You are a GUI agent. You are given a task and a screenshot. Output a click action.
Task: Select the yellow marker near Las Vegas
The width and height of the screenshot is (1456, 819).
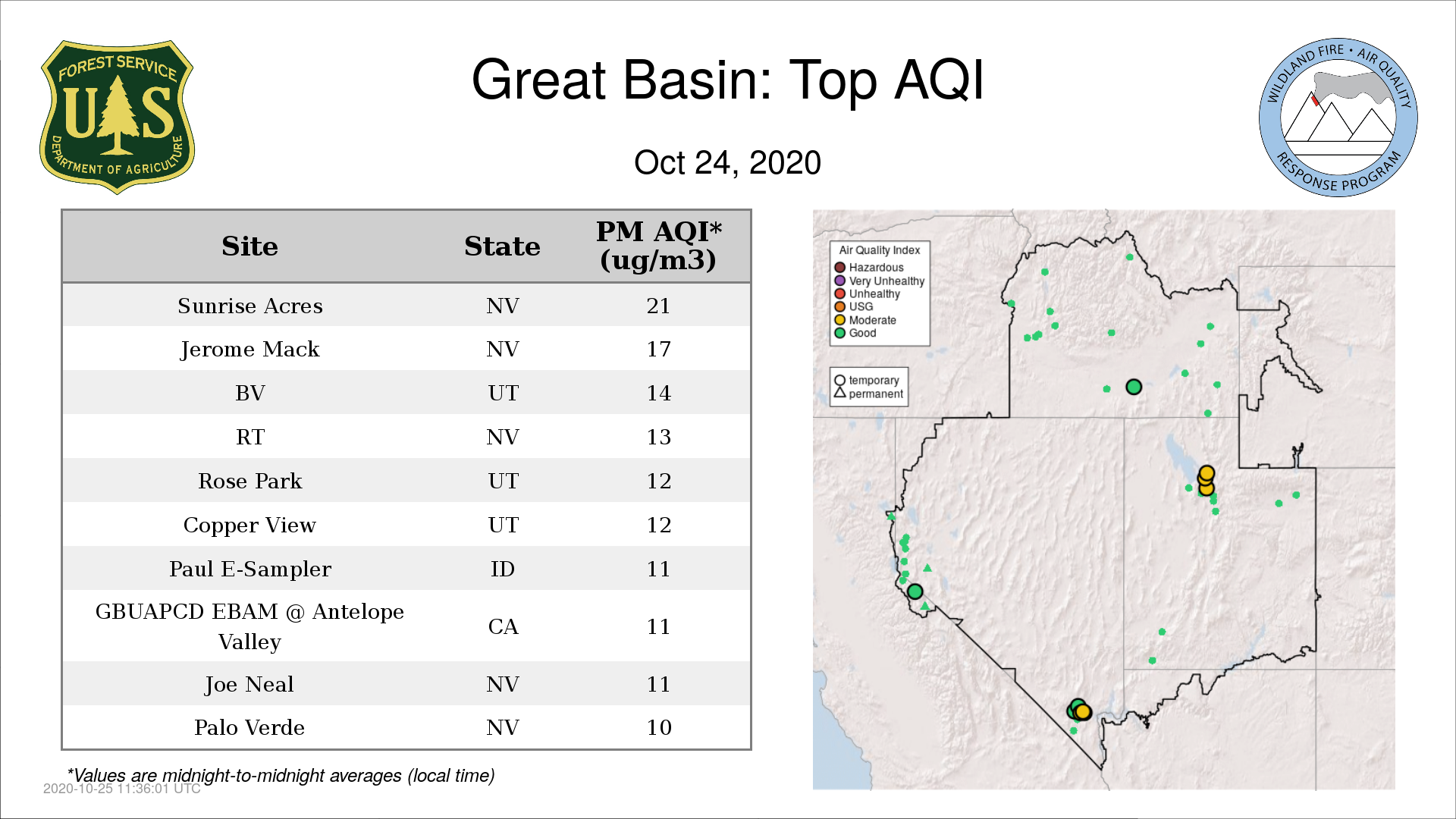[1083, 711]
